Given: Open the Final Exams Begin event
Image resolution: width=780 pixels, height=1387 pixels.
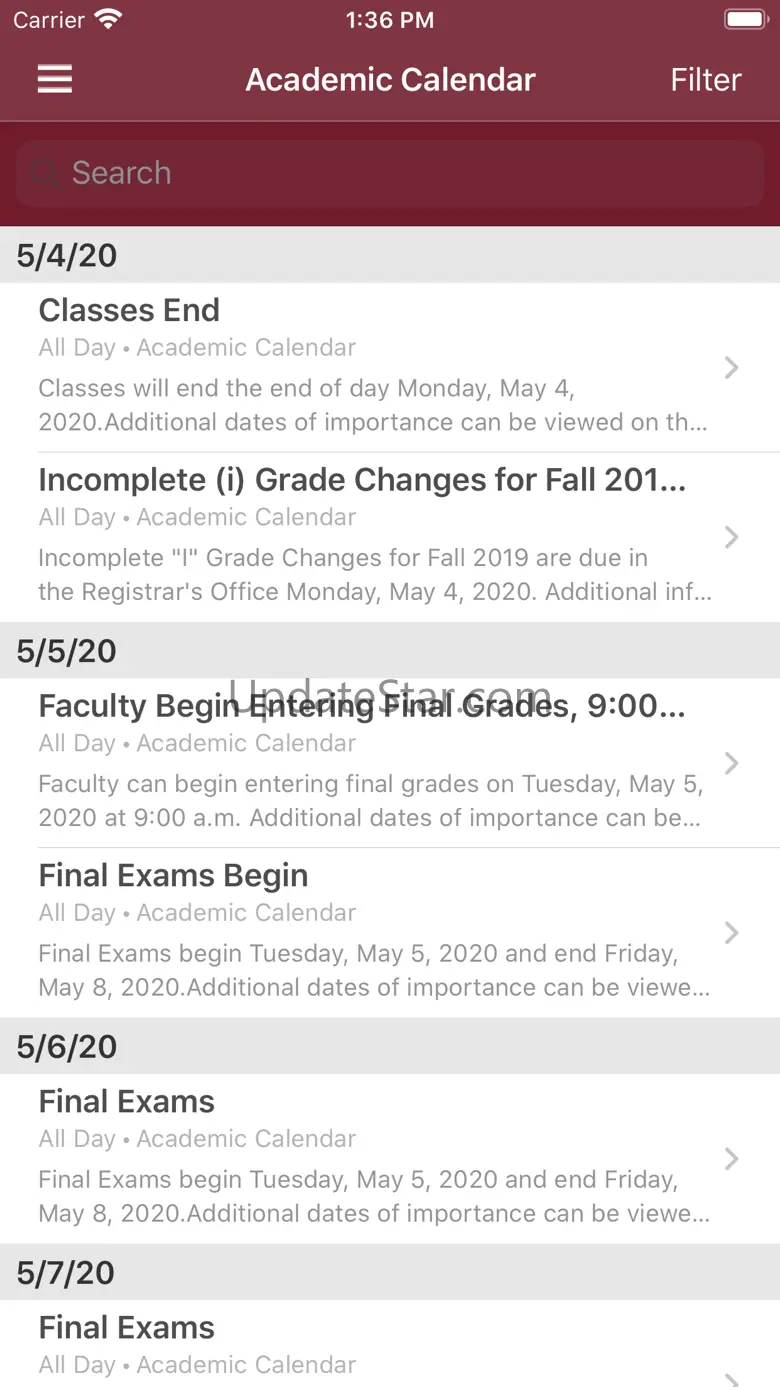Looking at the screenshot, I should pyautogui.click(x=390, y=933).
